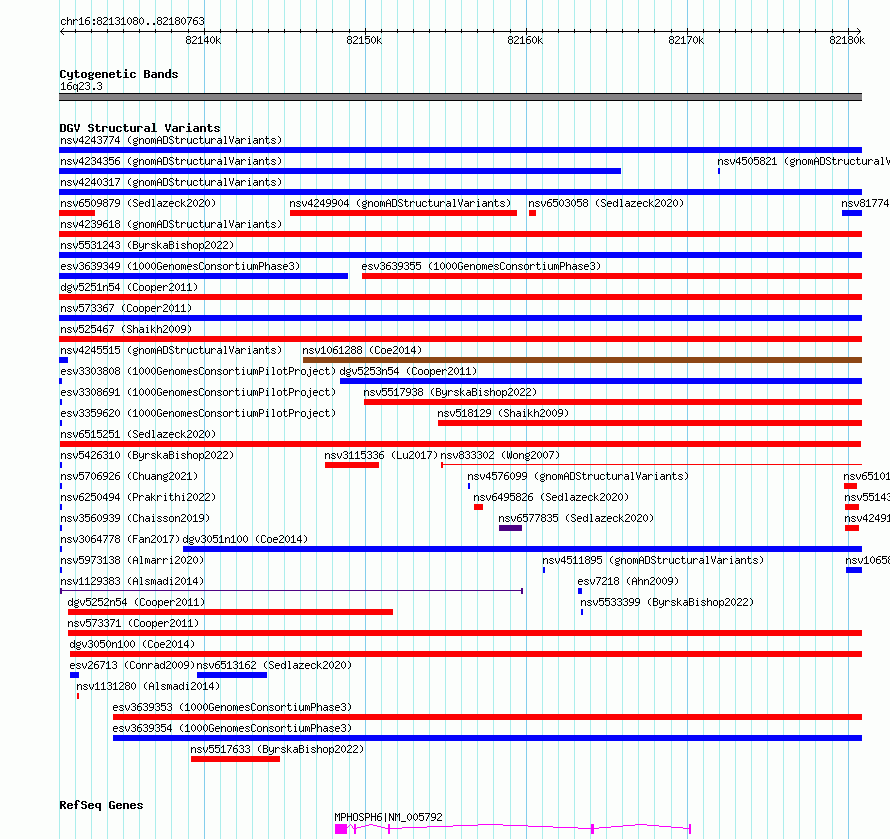Click the nsv5706926 Chuang2021 label
The width and height of the screenshot is (890, 839).
129,476
